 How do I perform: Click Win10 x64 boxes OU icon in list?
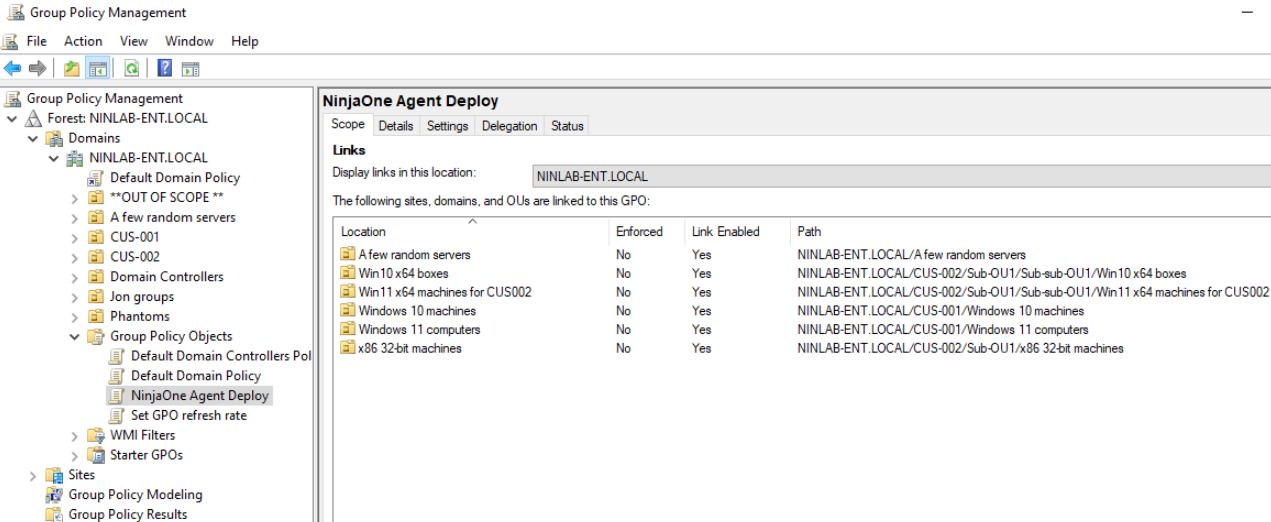pyautogui.click(x=348, y=273)
